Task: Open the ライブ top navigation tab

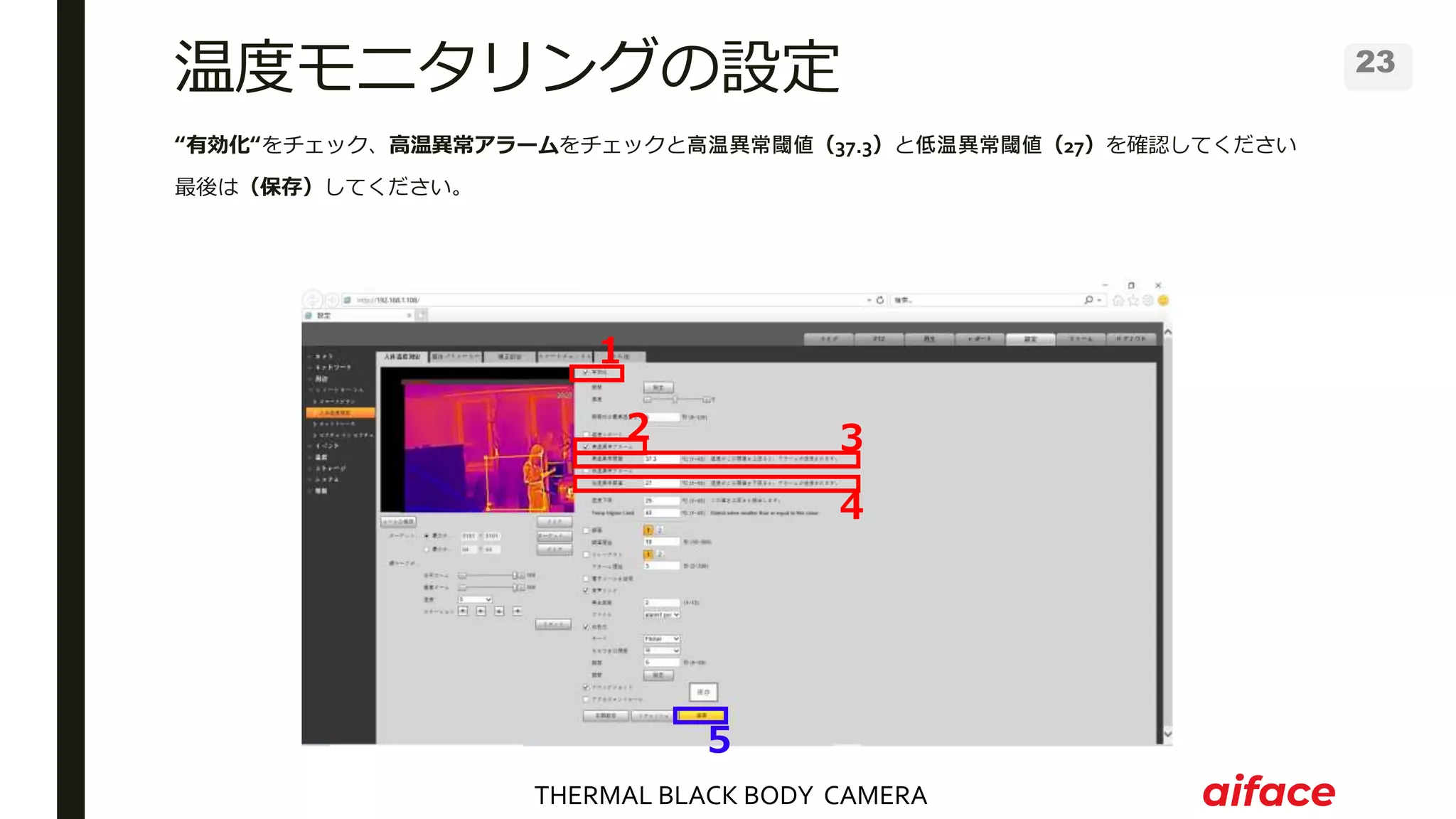Action: click(829, 339)
